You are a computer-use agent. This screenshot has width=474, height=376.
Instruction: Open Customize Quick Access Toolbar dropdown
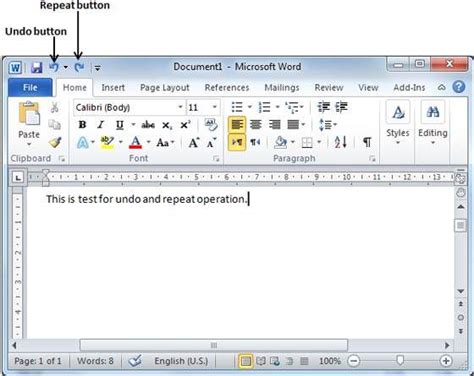pos(97,68)
